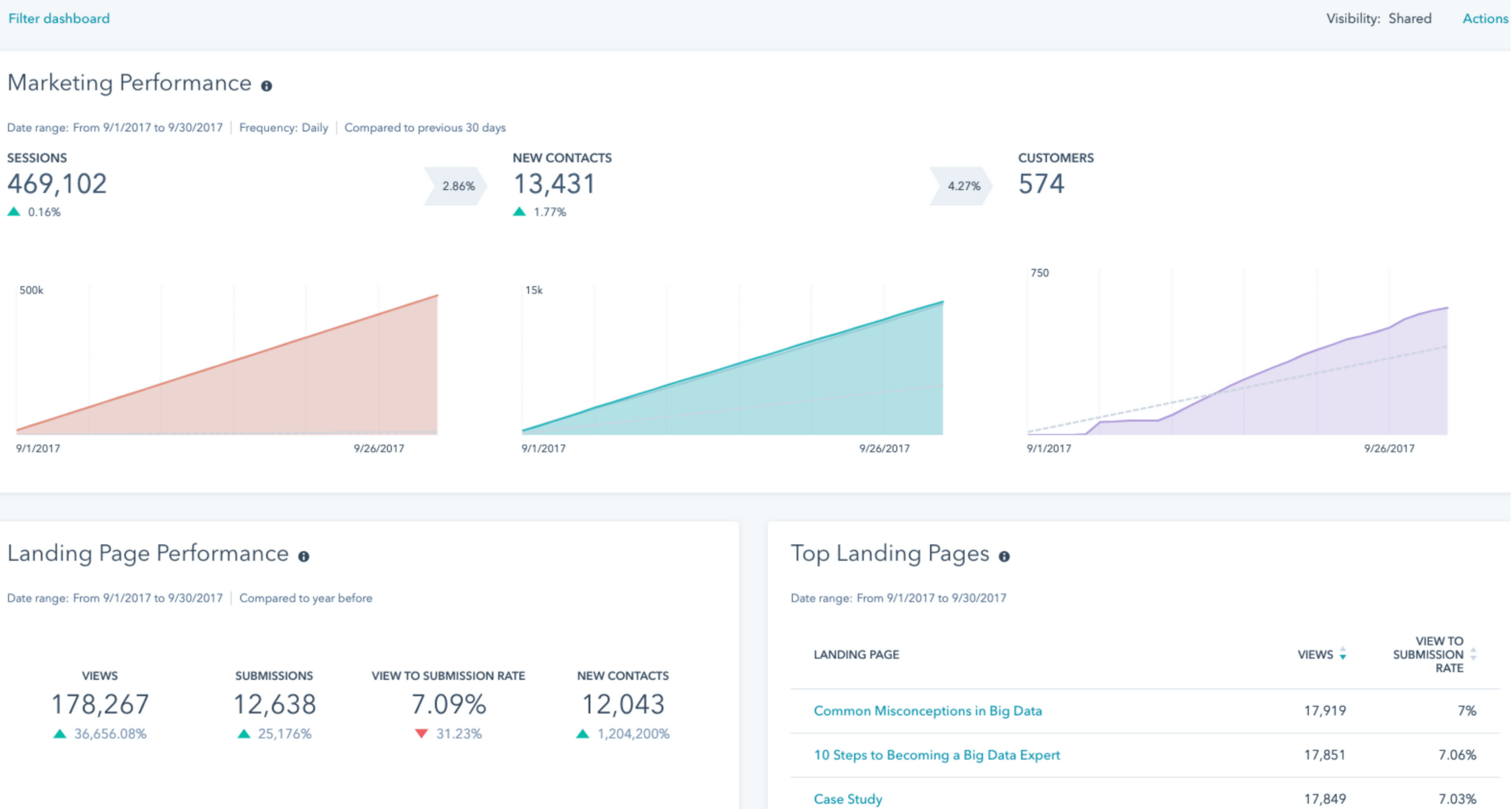Click the 4.27% conversion arrow badge
The height and width of the screenshot is (809, 1512).
[962, 186]
